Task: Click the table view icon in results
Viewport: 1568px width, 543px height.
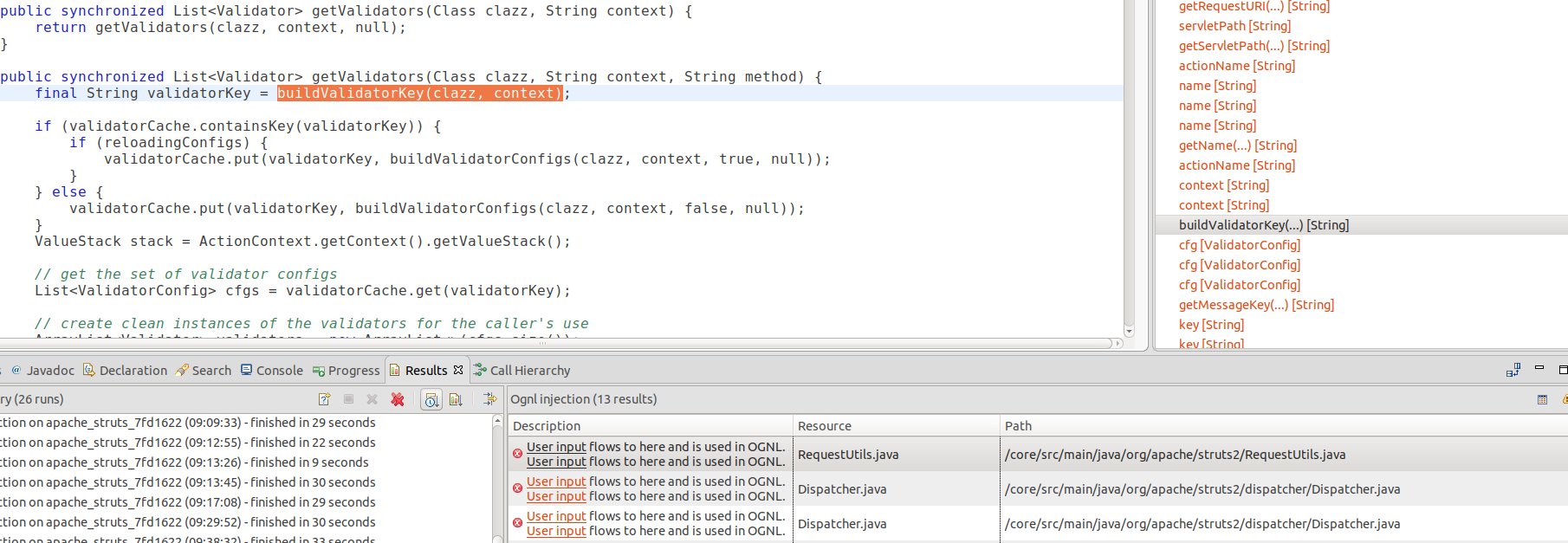Action: (x=1542, y=399)
